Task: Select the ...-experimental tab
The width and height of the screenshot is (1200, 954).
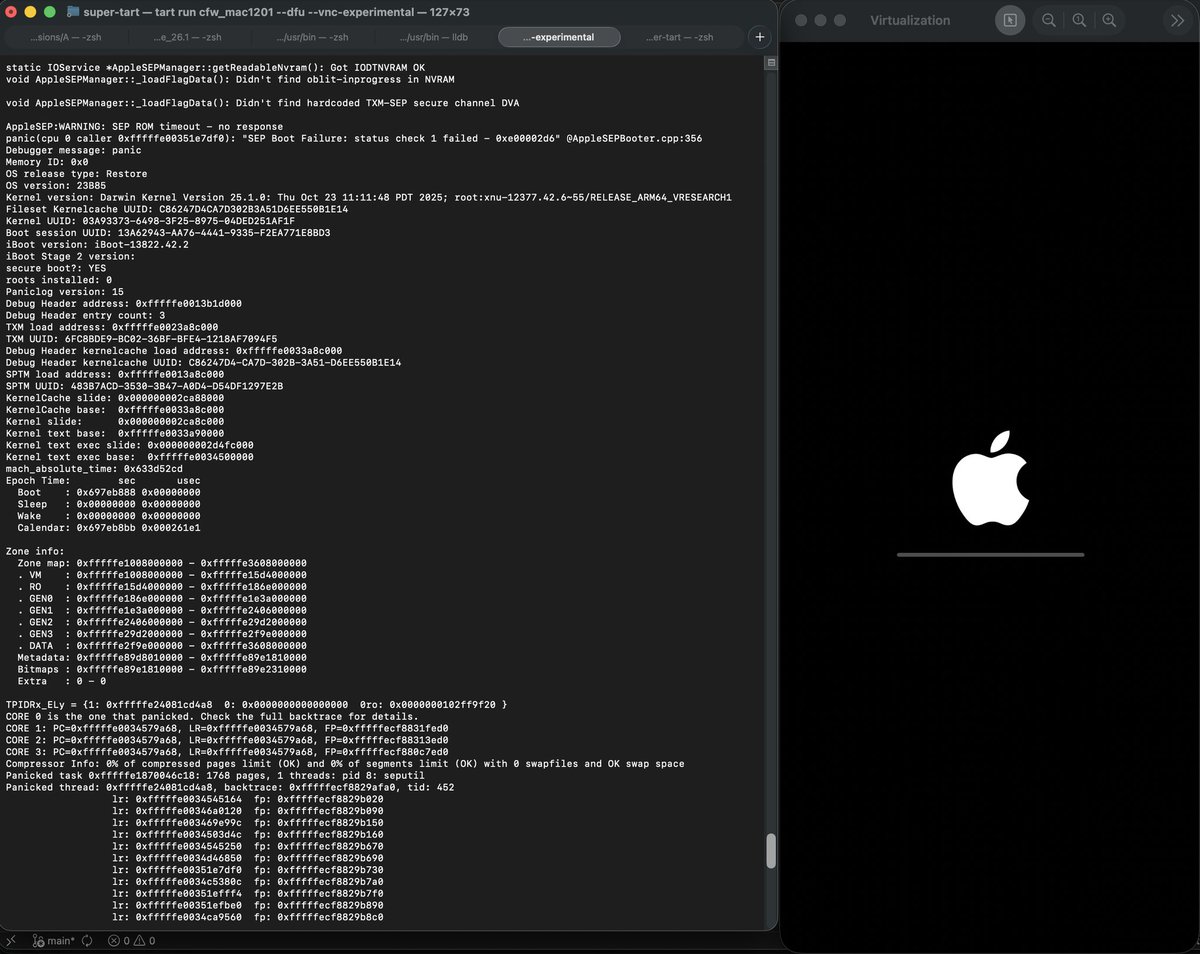Action: pos(559,37)
